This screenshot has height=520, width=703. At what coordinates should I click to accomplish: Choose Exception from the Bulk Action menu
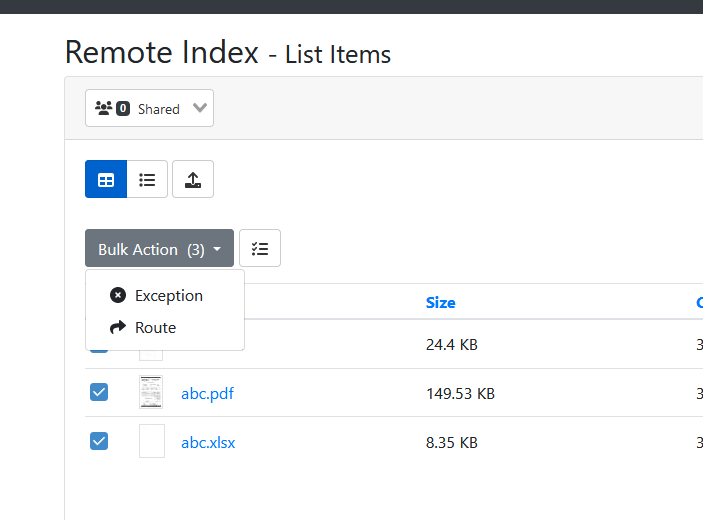point(168,295)
